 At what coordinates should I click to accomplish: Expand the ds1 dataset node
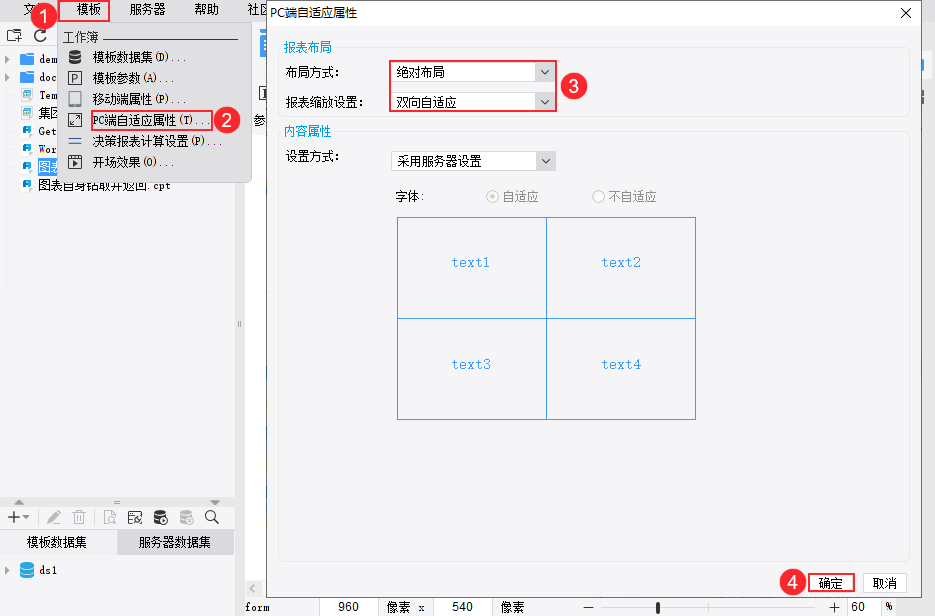7,570
